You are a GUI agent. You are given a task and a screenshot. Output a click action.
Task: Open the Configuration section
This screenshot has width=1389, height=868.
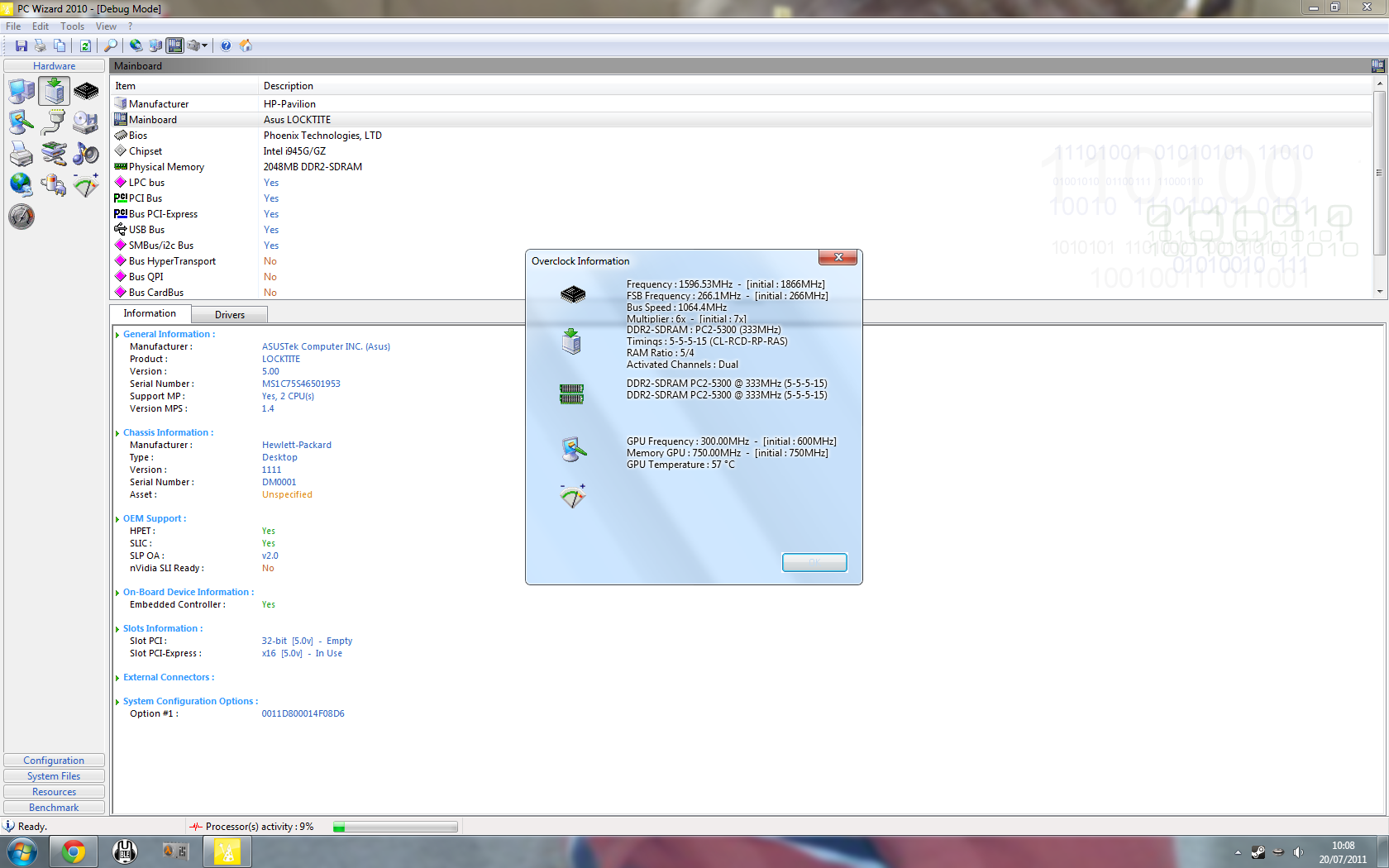pos(54,761)
